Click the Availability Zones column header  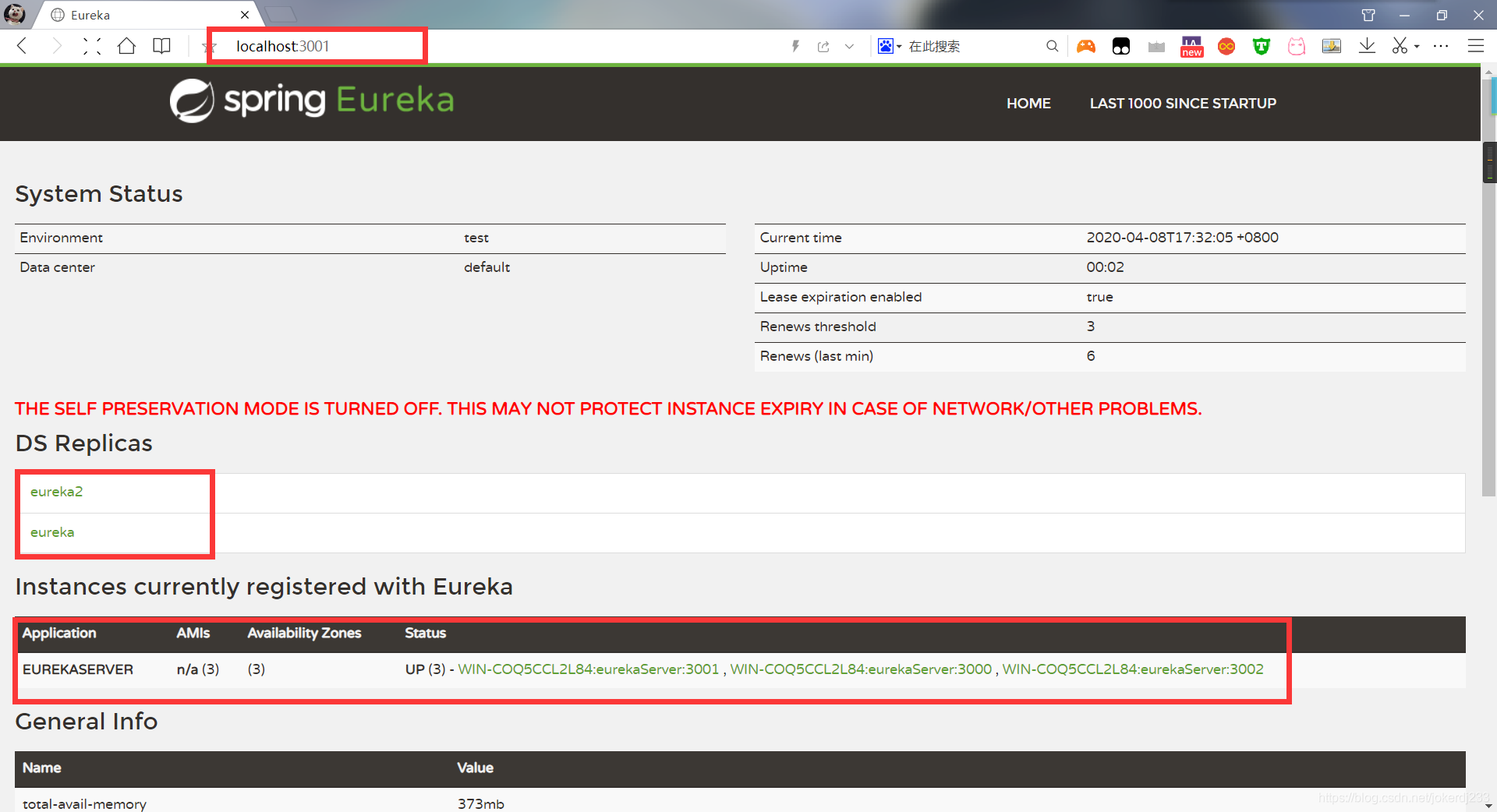(304, 633)
